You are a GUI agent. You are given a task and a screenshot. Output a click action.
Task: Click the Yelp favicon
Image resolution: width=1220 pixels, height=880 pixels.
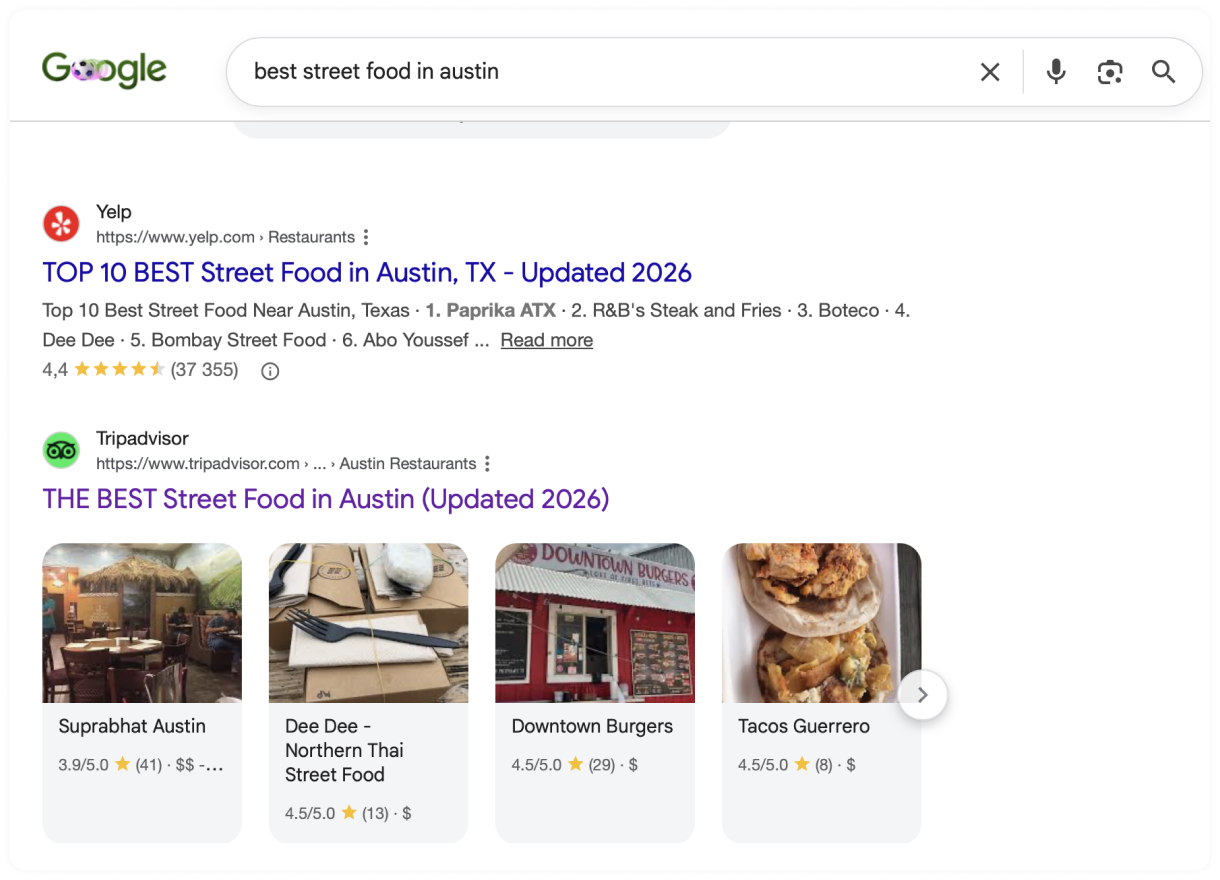click(x=61, y=224)
